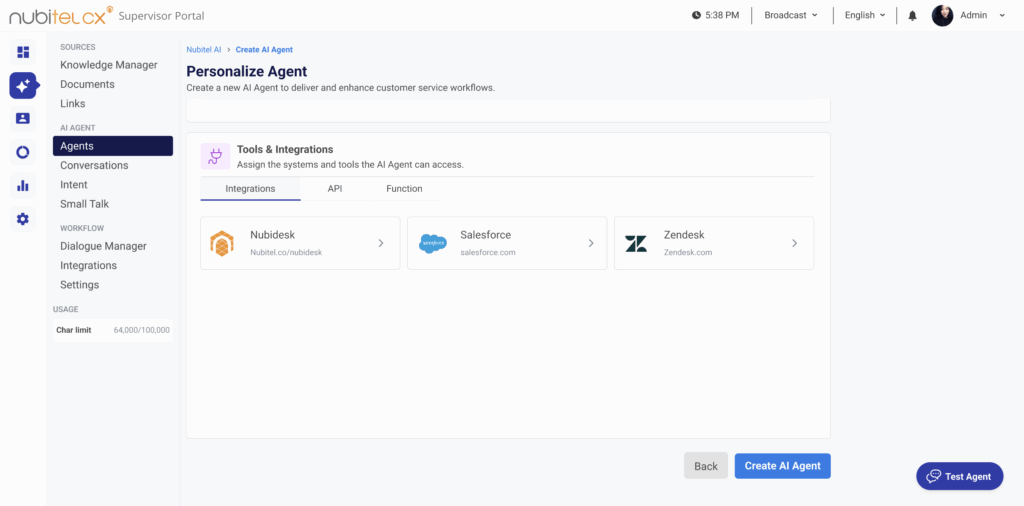This screenshot has height=506, width=1024.
Task: Switch to the Integrations tab
Action: [x=250, y=189]
